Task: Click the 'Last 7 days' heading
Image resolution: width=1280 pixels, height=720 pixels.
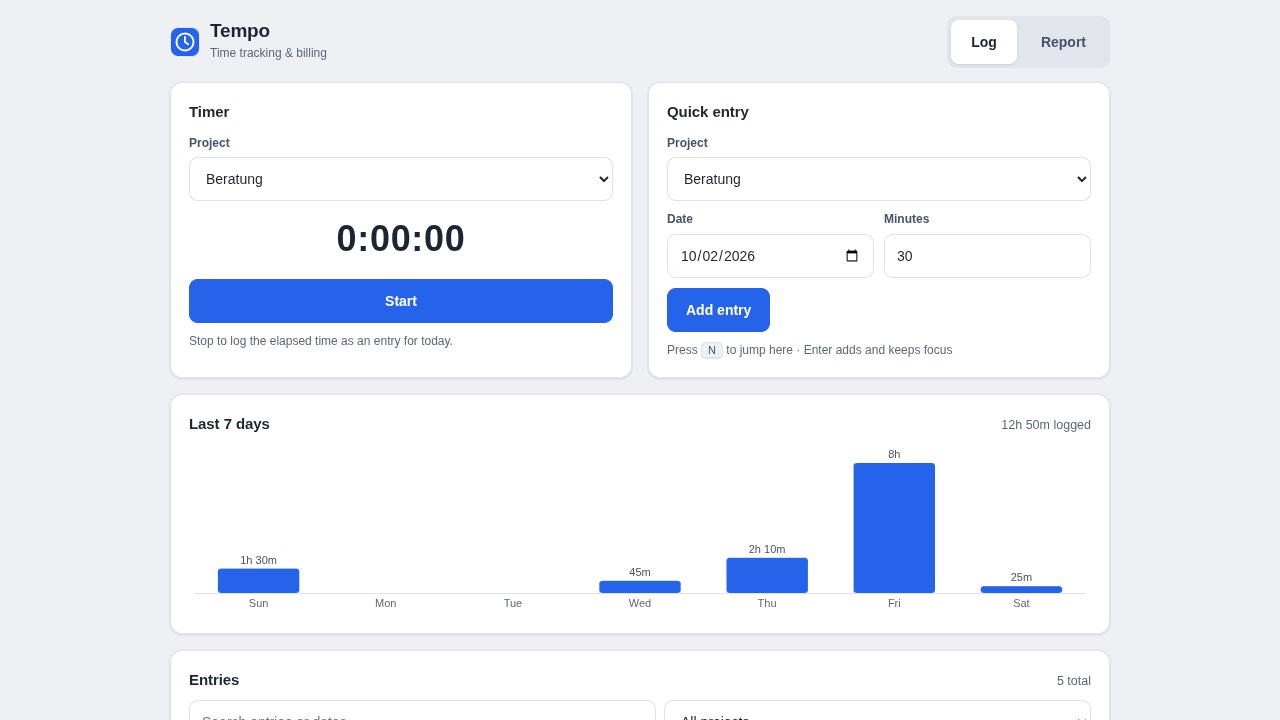Action: [x=229, y=424]
